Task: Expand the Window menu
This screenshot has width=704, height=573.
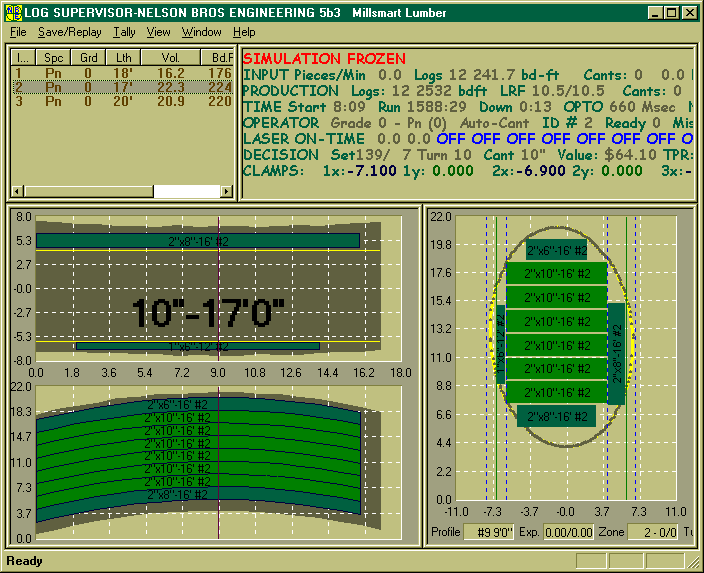Action: [x=201, y=32]
